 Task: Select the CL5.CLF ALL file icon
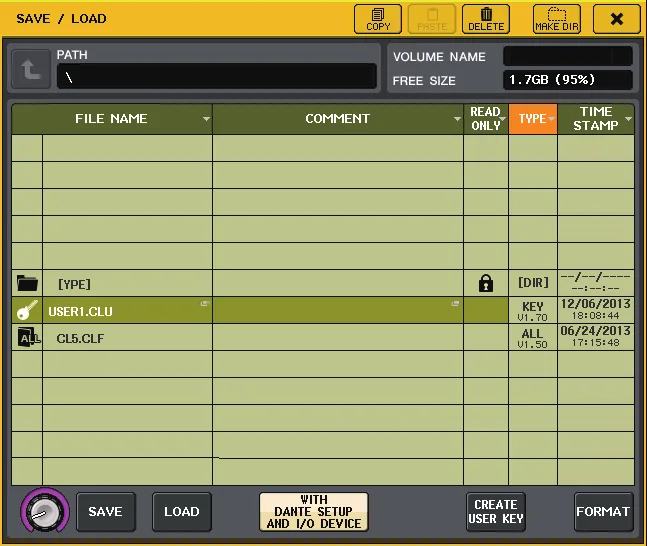click(28, 338)
